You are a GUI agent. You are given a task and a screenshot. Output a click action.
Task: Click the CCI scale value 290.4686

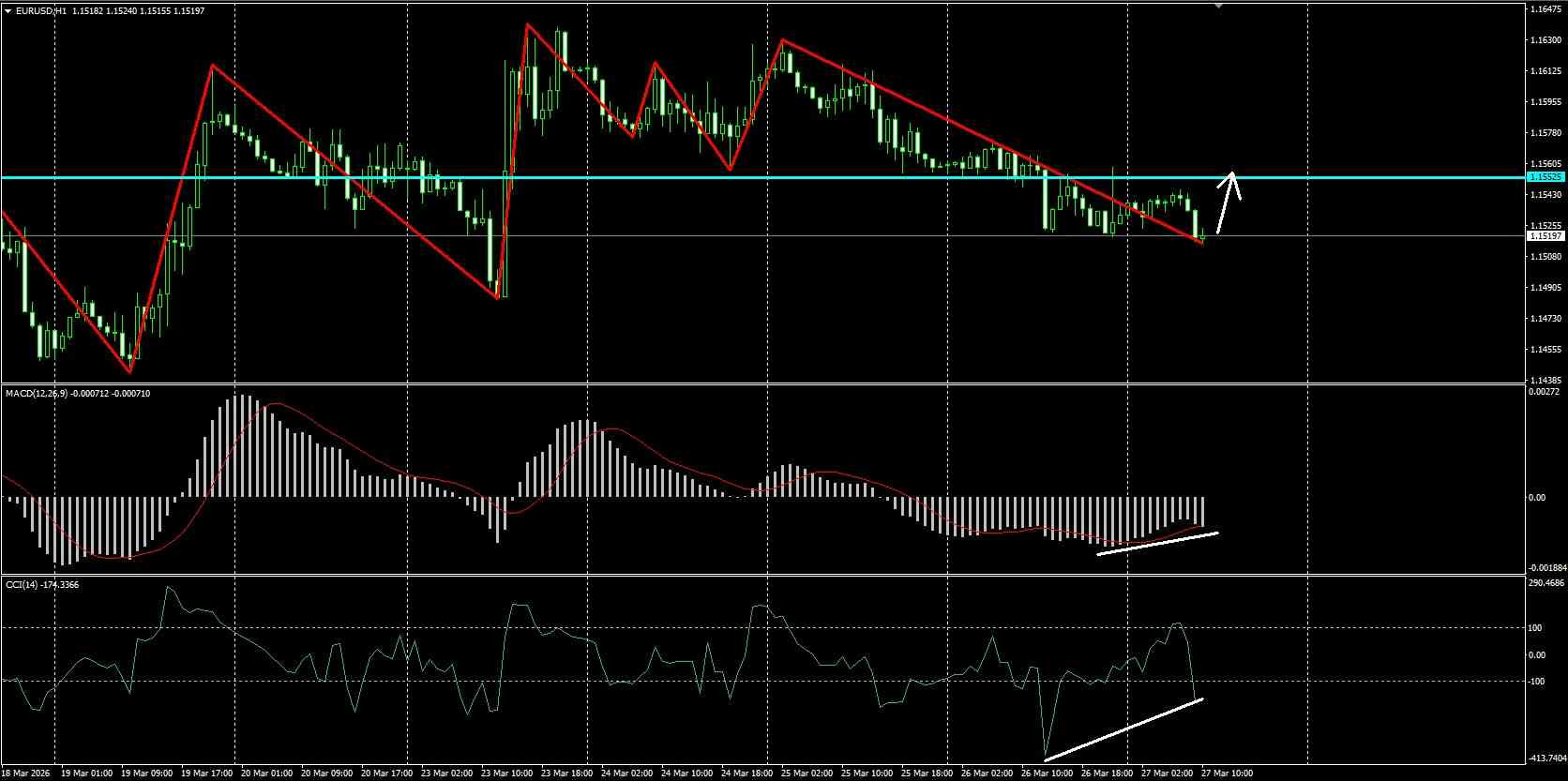[x=1547, y=583]
